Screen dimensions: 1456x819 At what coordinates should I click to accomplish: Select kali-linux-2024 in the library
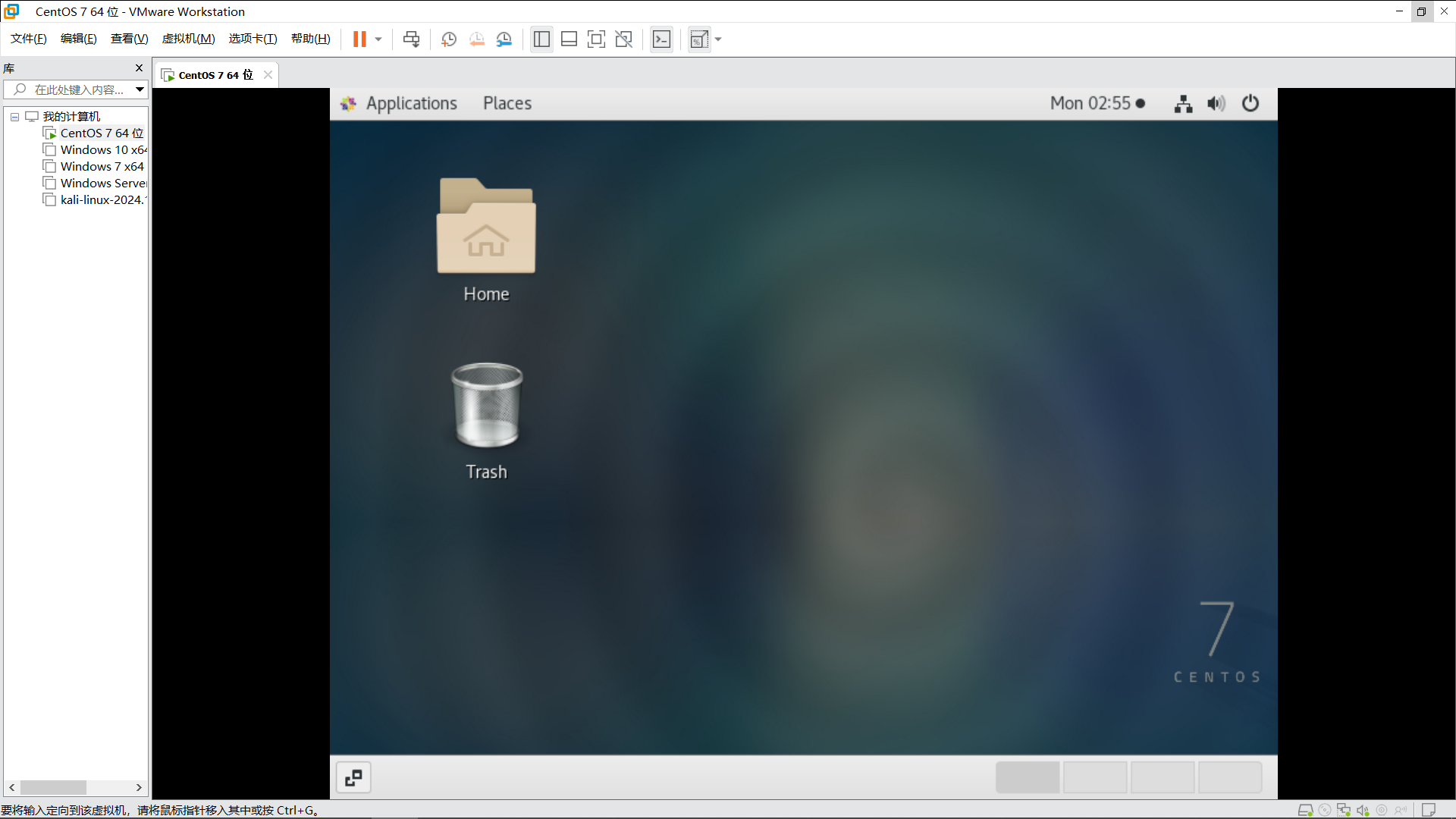pyautogui.click(x=101, y=200)
